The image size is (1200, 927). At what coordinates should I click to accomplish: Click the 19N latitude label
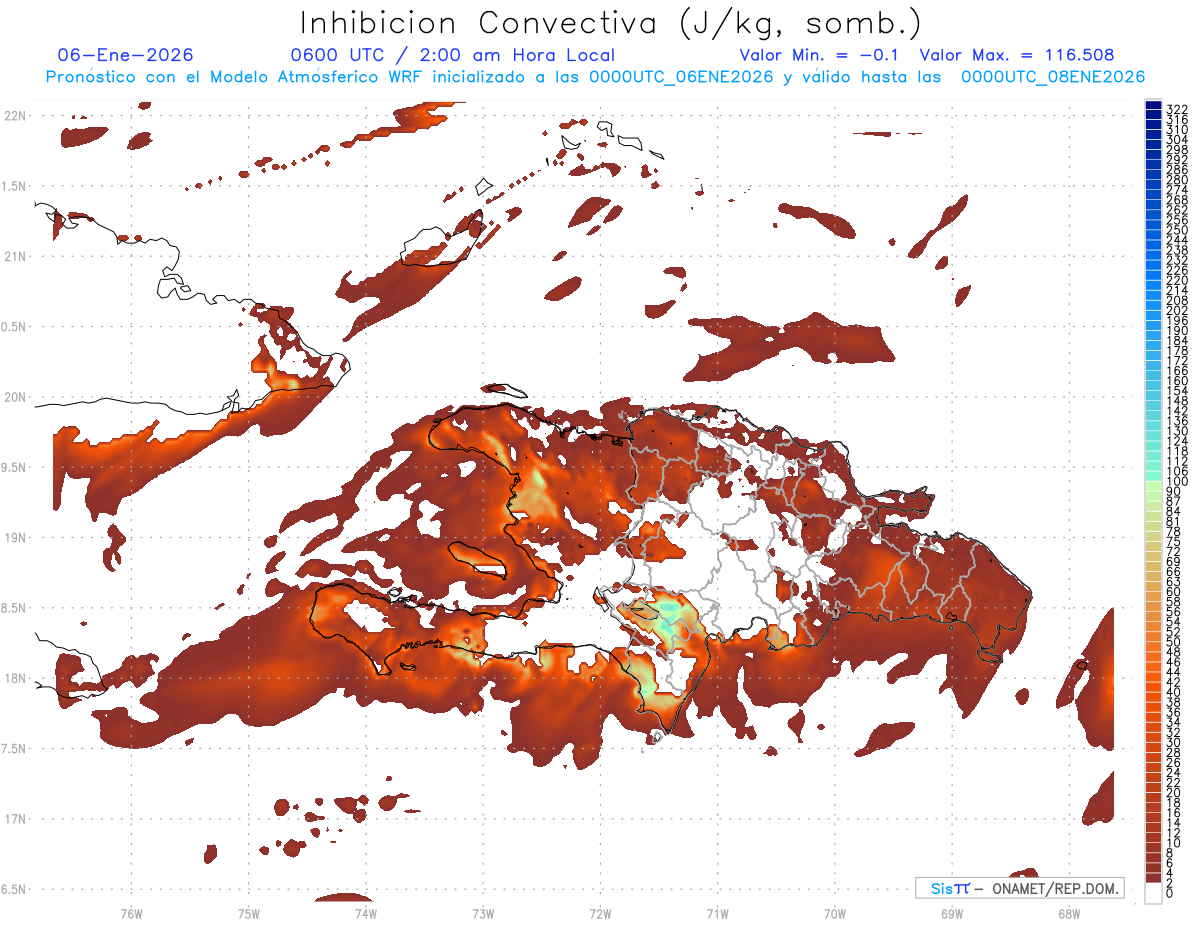17,538
